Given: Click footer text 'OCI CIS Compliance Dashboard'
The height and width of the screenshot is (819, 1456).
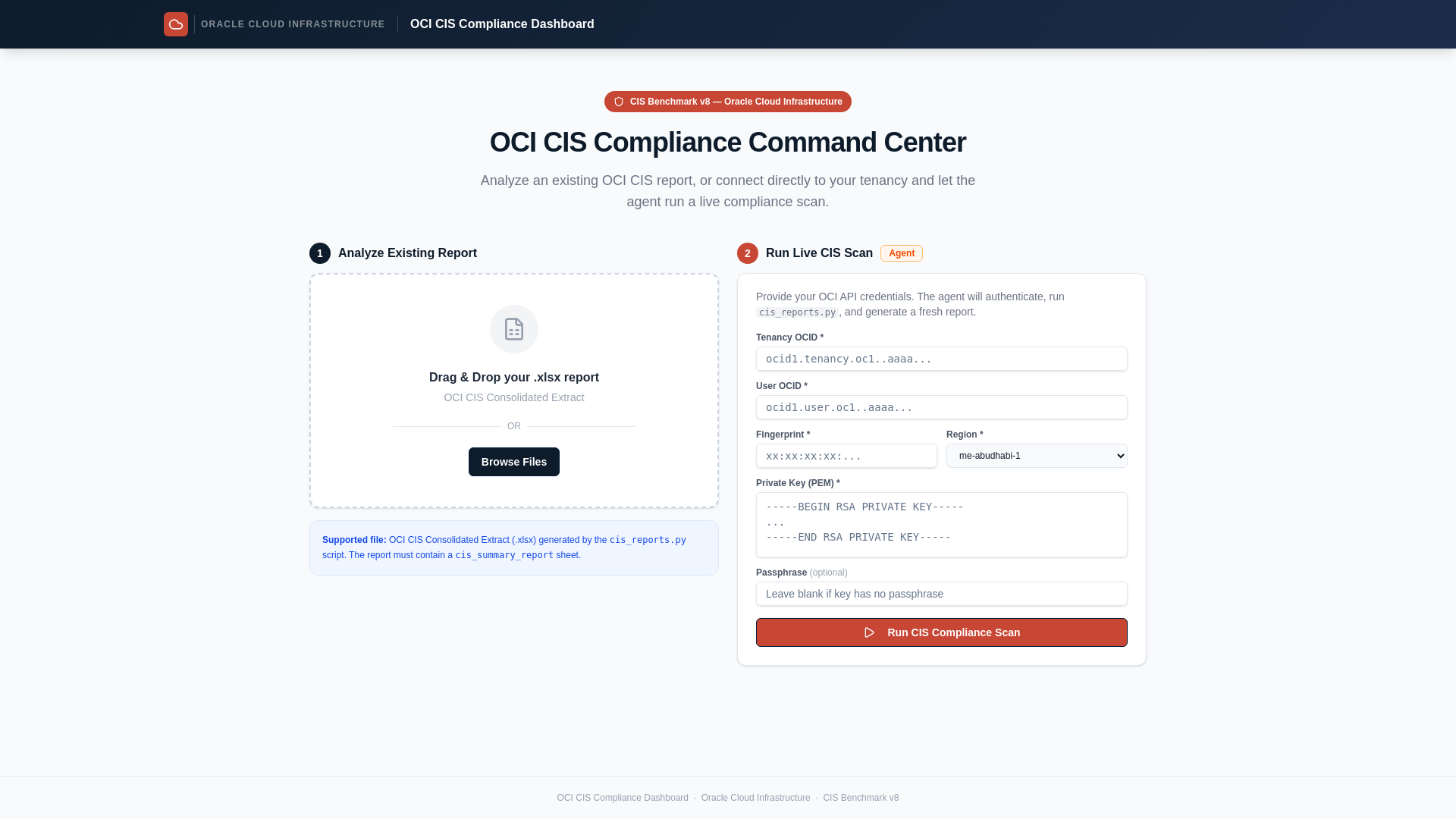Looking at the screenshot, I should [623, 798].
